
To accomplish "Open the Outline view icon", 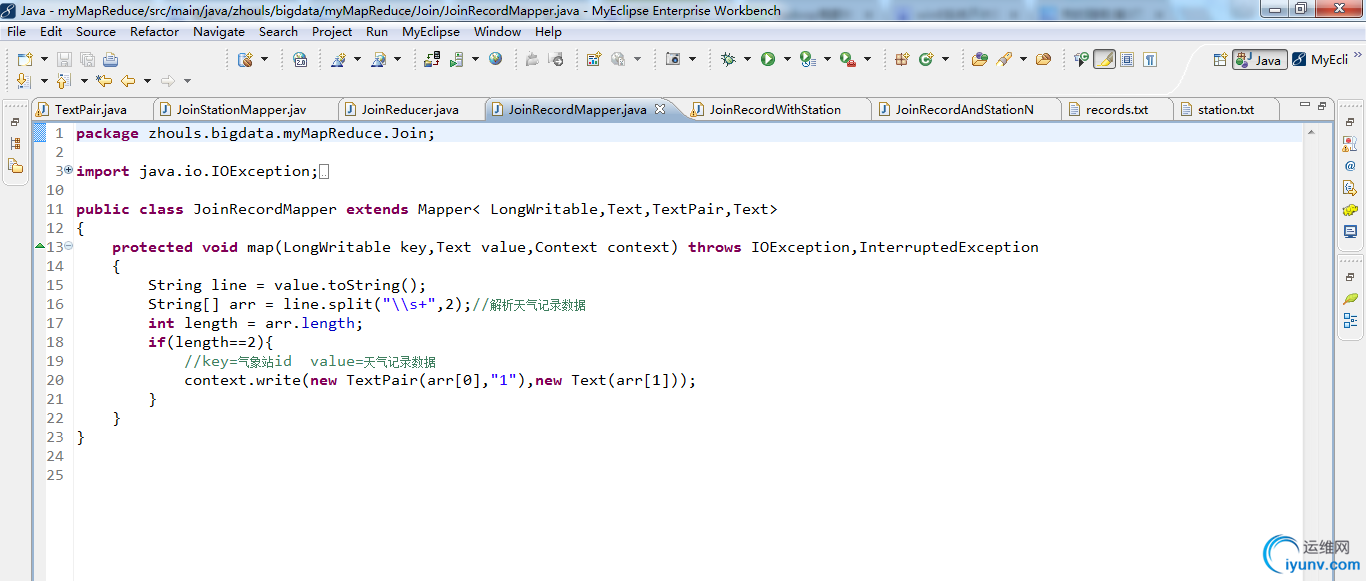I will click(1350, 320).
